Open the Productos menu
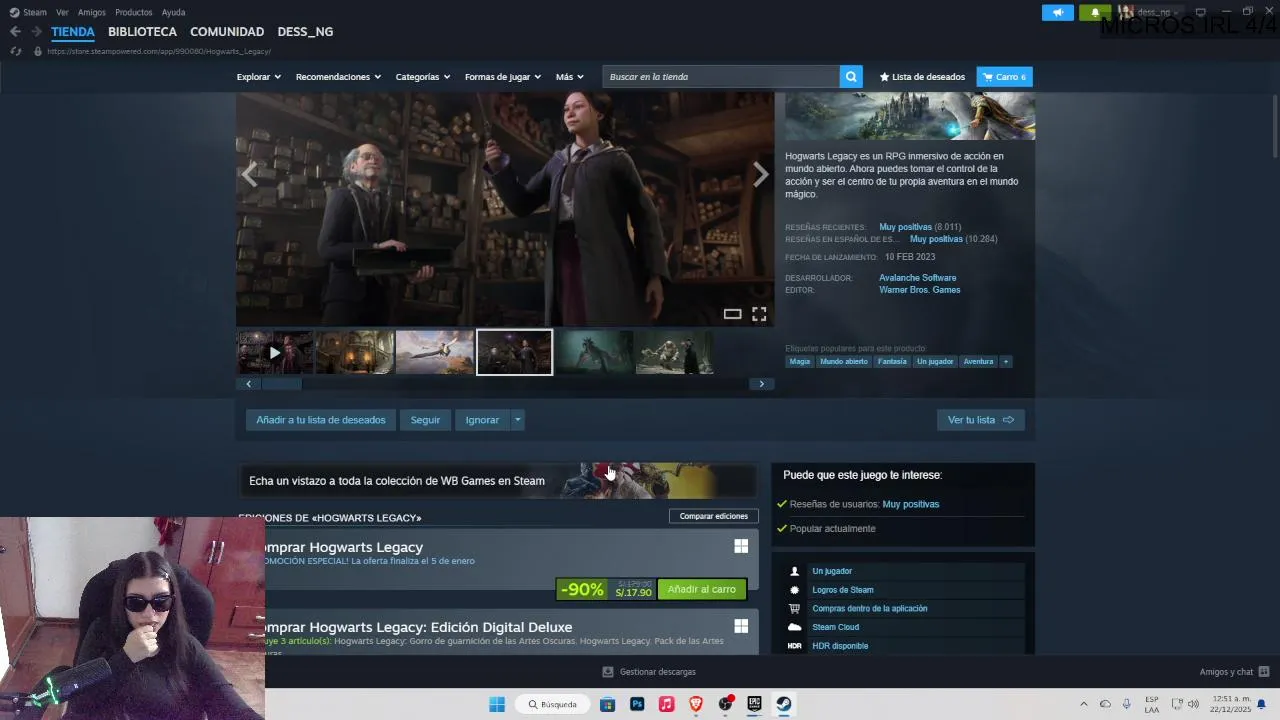The image size is (1280, 720). coord(134,12)
